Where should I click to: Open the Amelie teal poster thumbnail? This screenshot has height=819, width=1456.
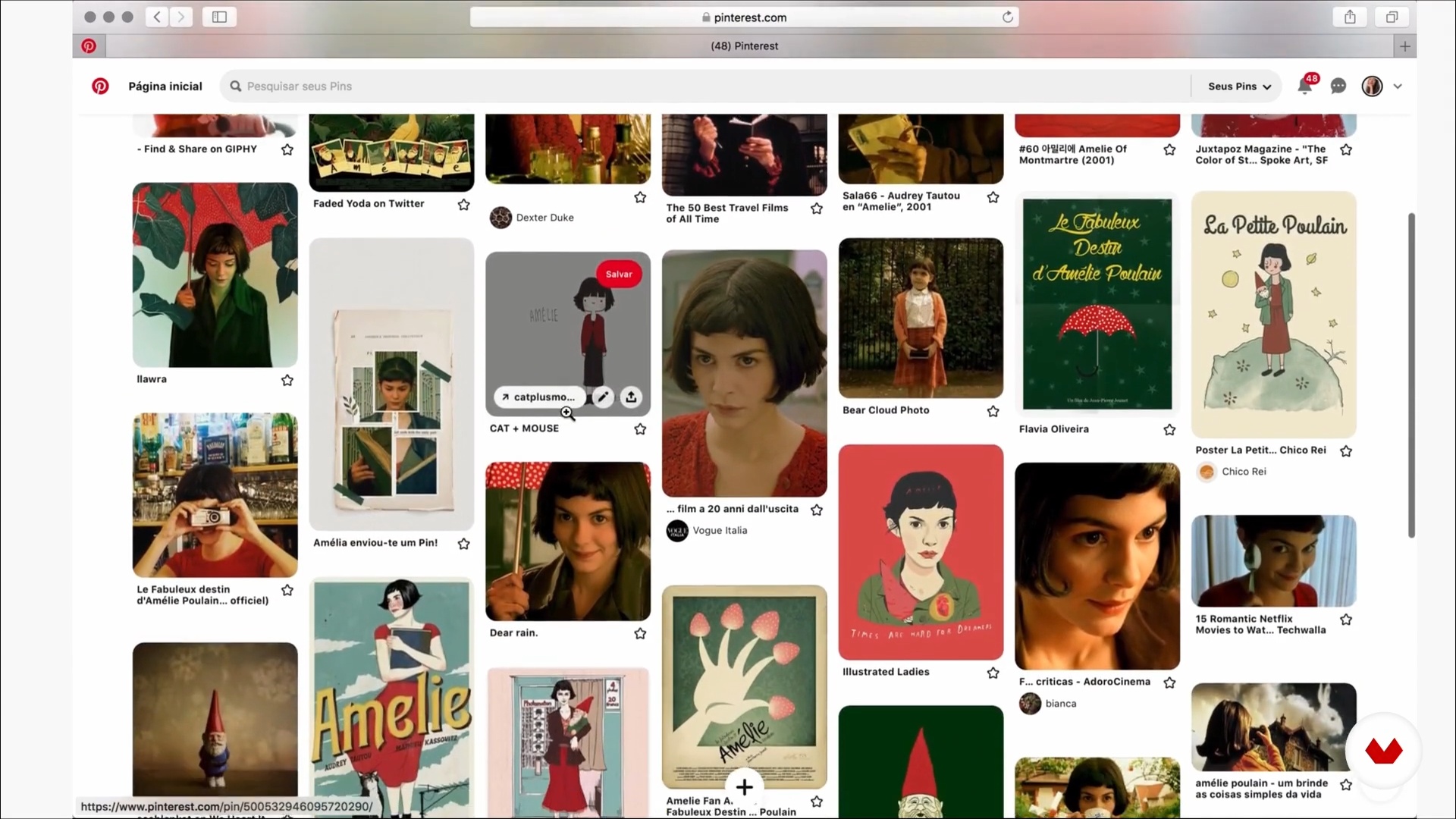point(391,698)
